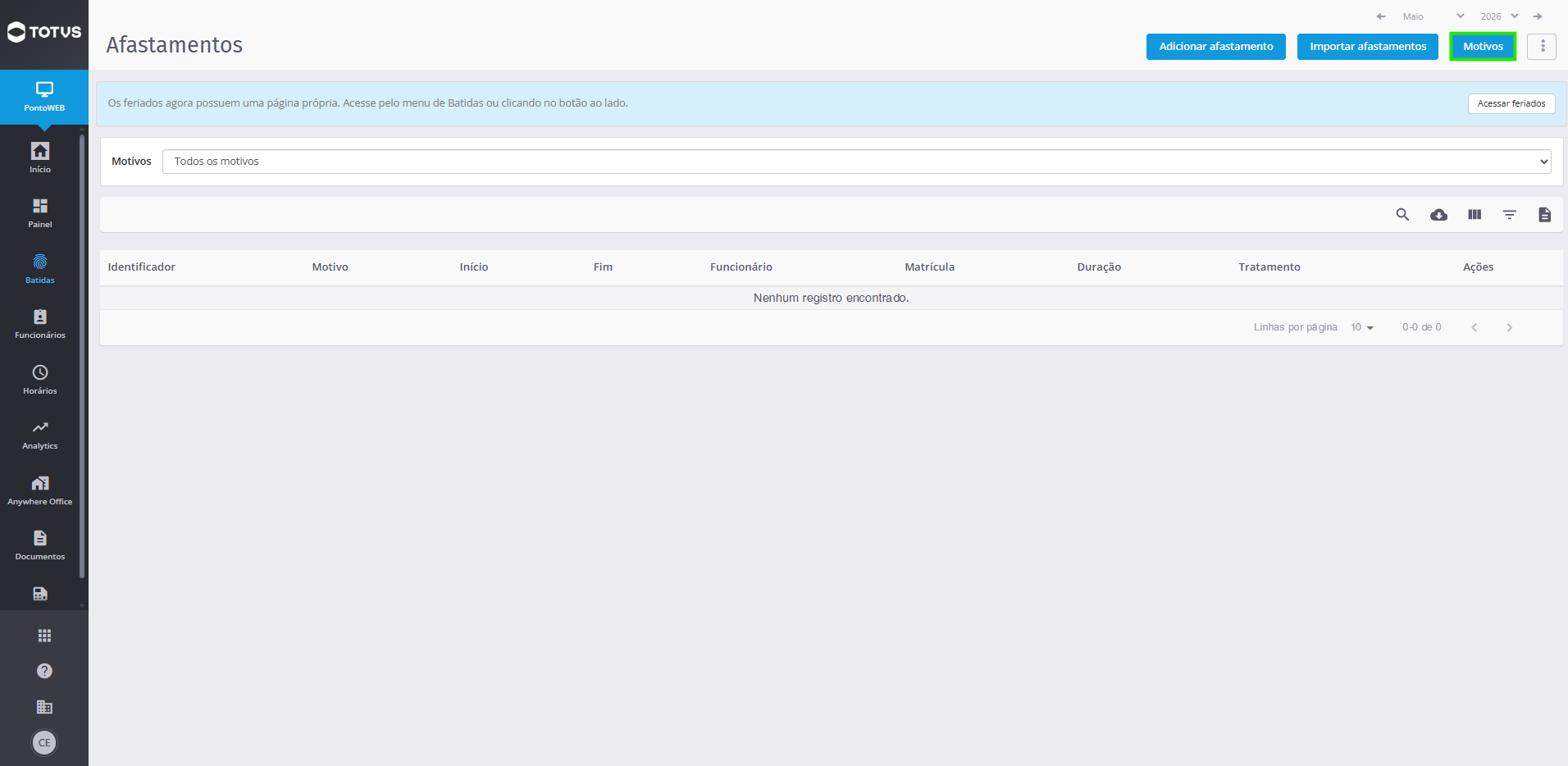Sort by Matrícula column header
The width and height of the screenshot is (1568, 766).
pyautogui.click(x=930, y=267)
